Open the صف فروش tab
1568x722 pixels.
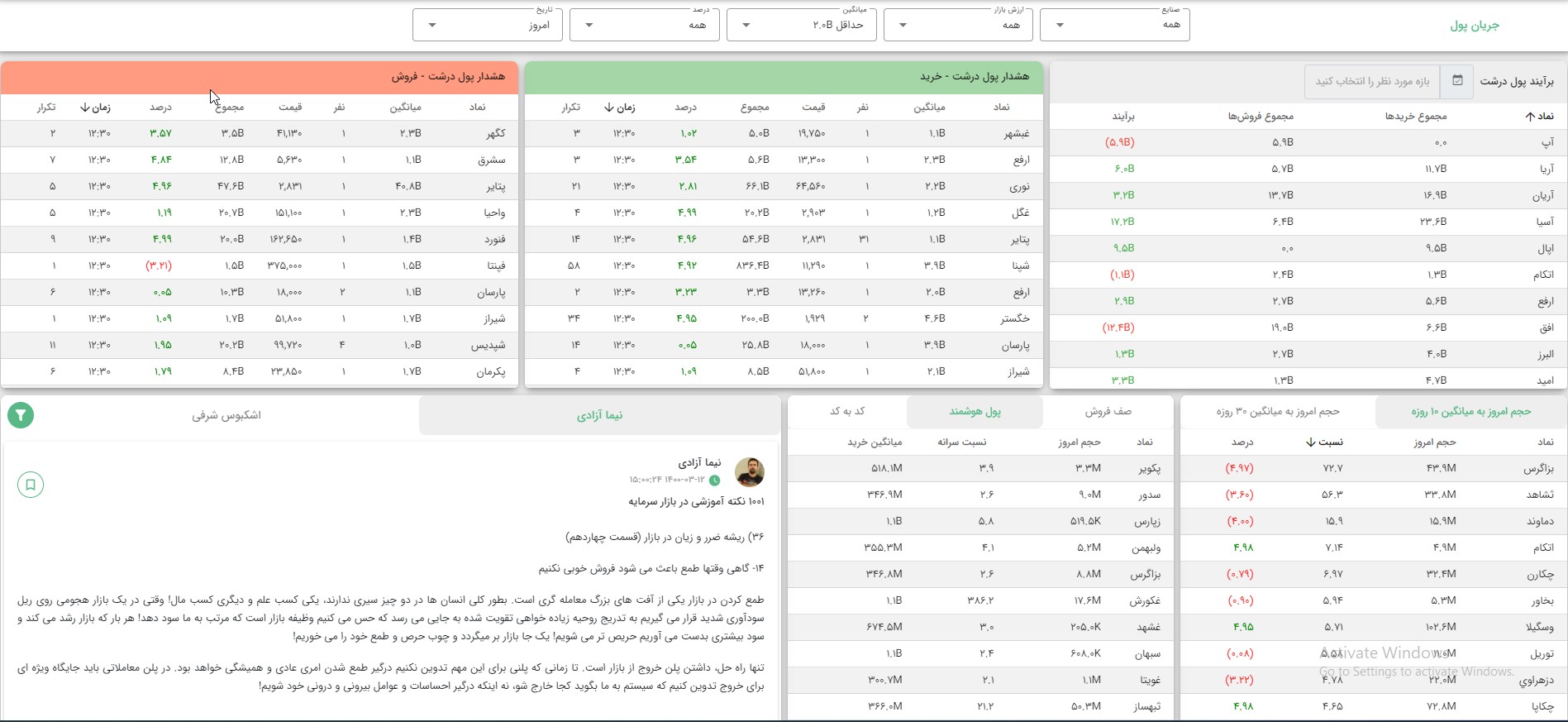(x=1108, y=412)
